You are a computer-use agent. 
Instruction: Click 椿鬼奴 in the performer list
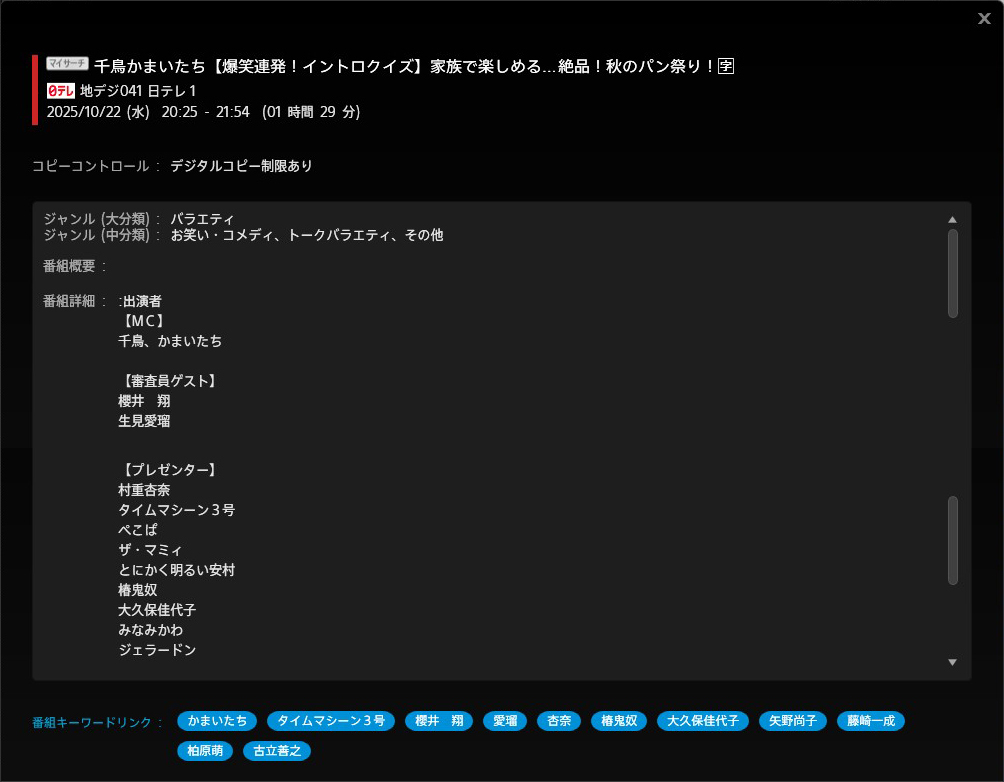(x=138, y=590)
